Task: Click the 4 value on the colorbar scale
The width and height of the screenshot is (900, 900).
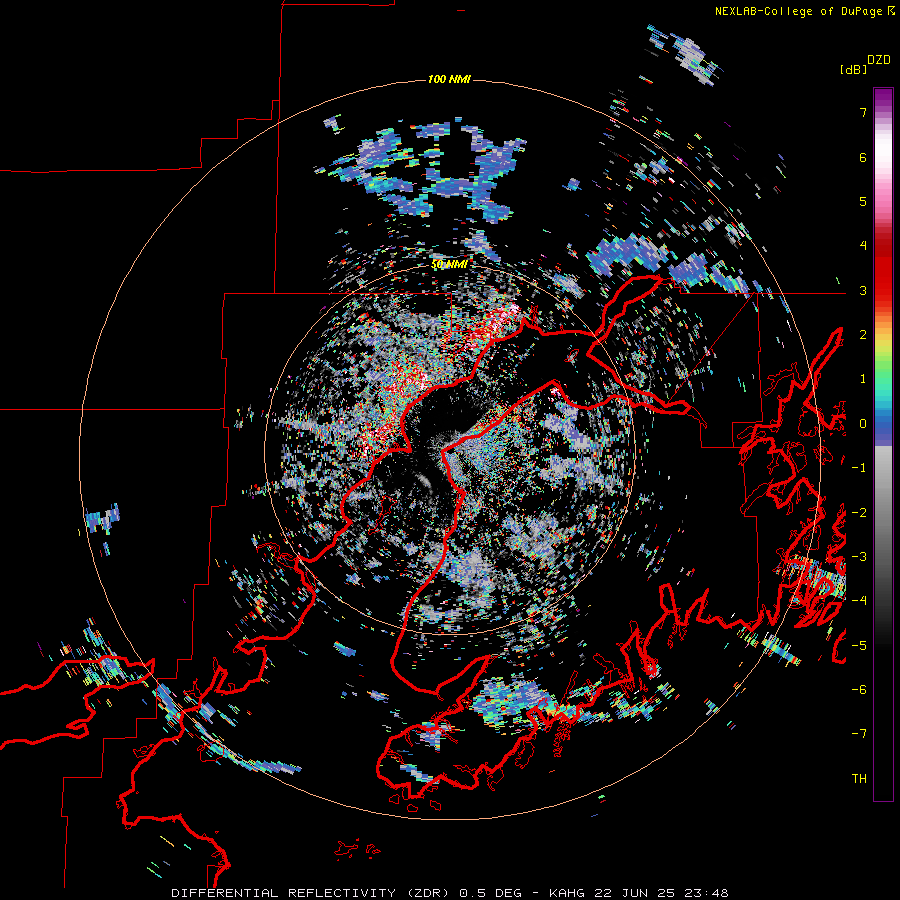Action: (x=863, y=246)
